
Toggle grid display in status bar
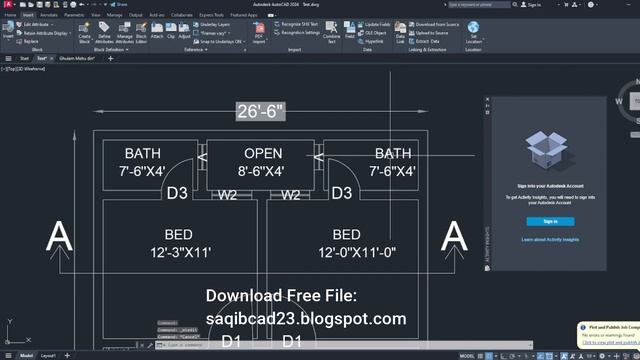[x=480, y=356]
